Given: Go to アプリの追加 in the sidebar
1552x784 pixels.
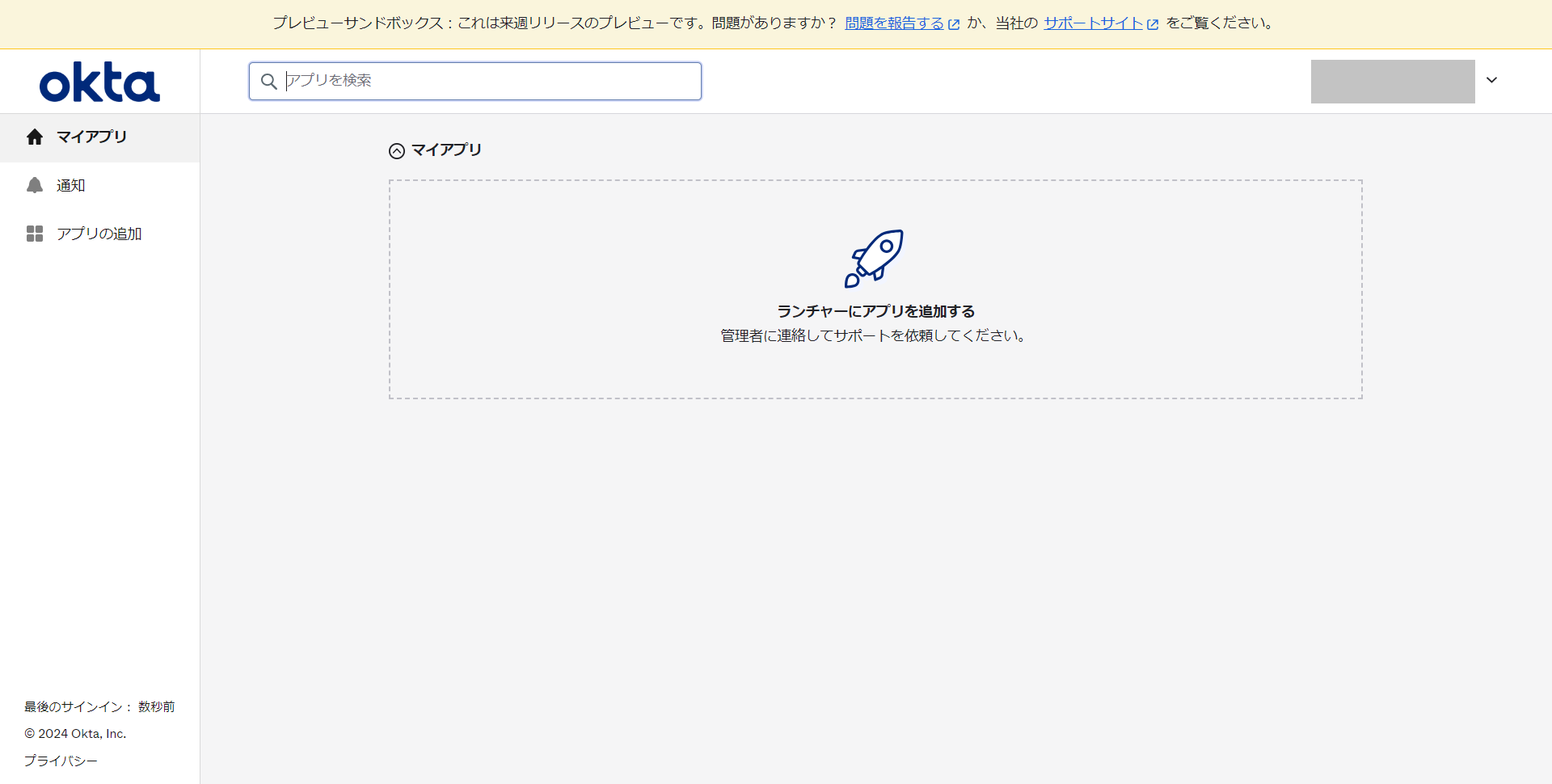Looking at the screenshot, I should [x=99, y=234].
